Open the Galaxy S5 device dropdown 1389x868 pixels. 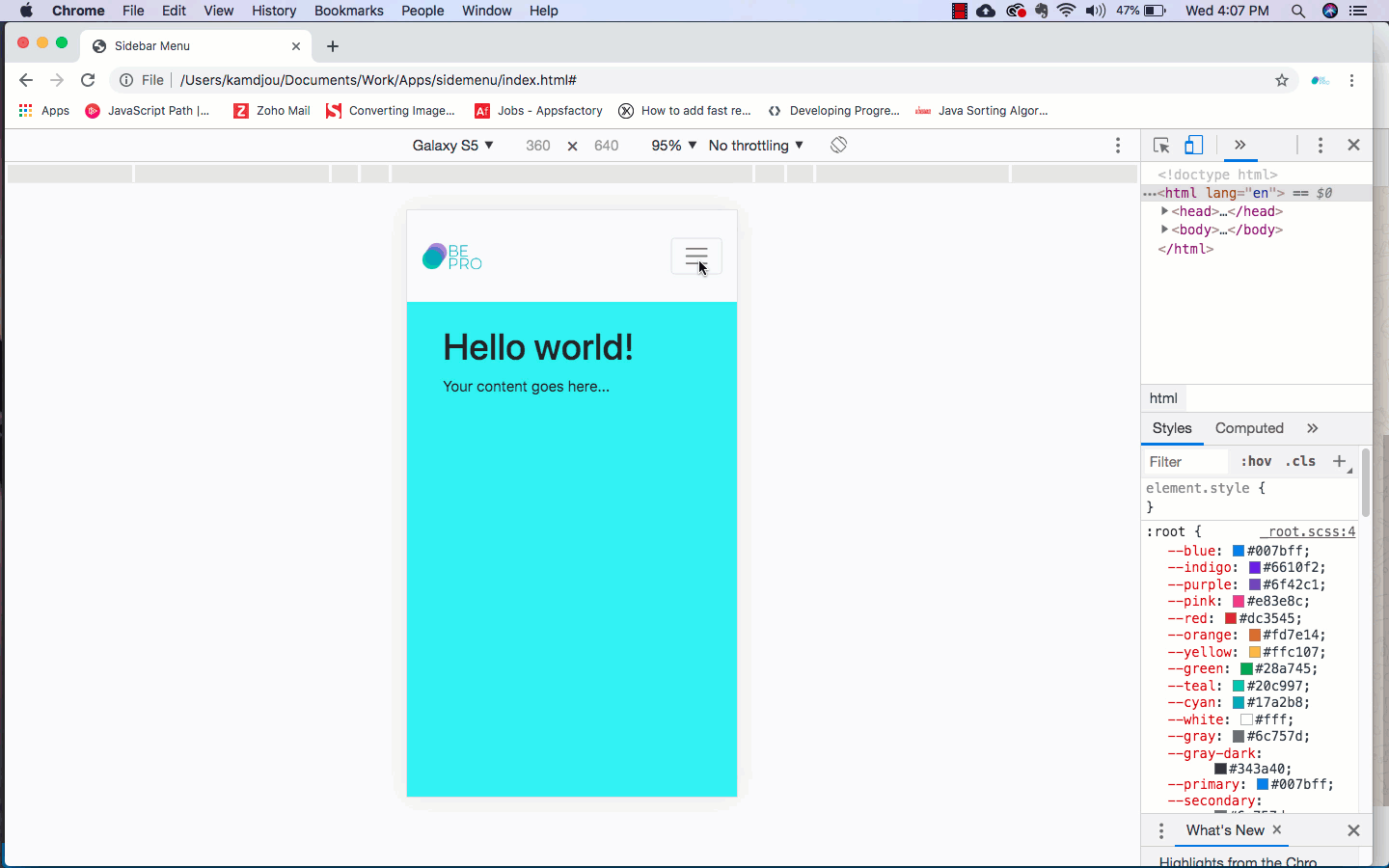pos(452,146)
